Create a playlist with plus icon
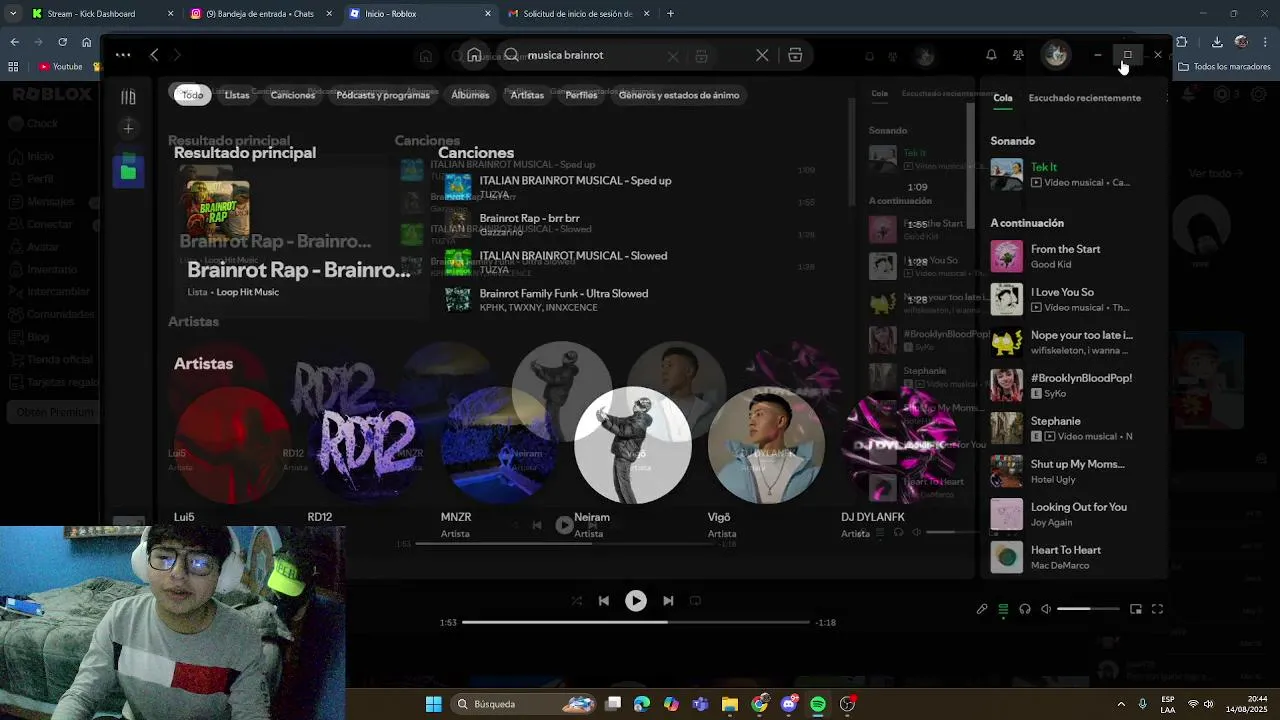 point(128,128)
